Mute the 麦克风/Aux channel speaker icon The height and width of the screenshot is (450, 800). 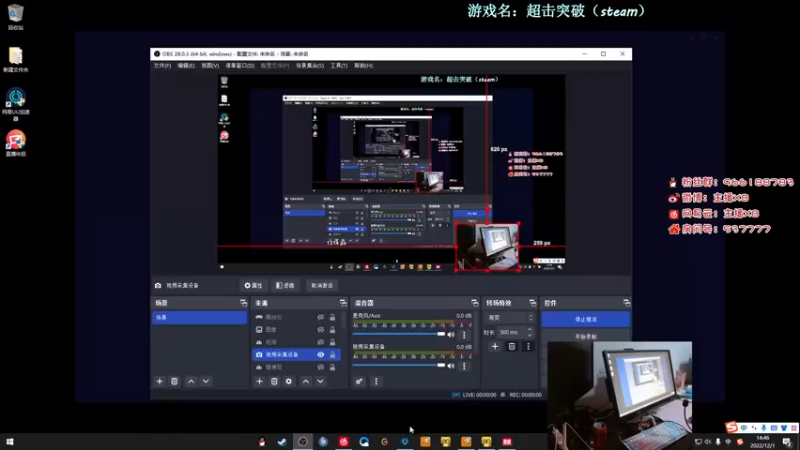tap(451, 335)
